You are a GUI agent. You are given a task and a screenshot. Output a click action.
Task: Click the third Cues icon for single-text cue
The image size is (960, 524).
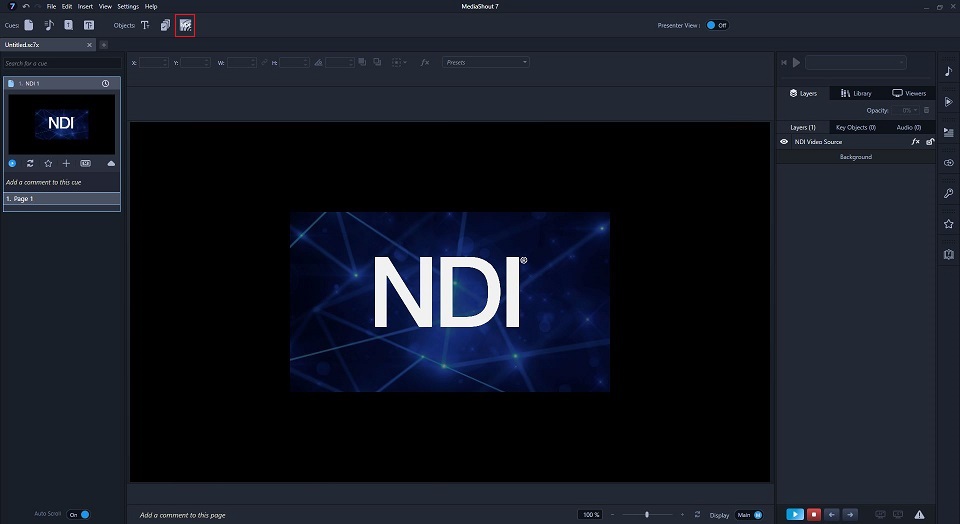click(69, 25)
